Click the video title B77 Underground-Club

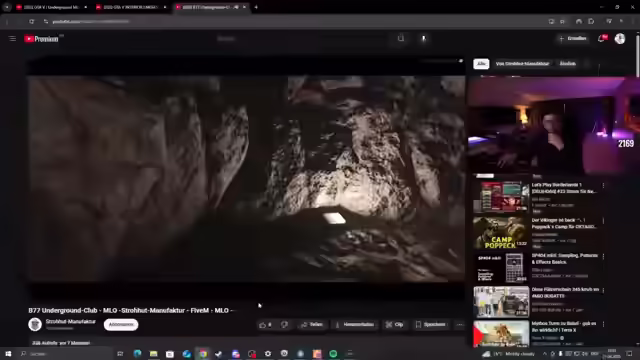[x=130, y=311]
